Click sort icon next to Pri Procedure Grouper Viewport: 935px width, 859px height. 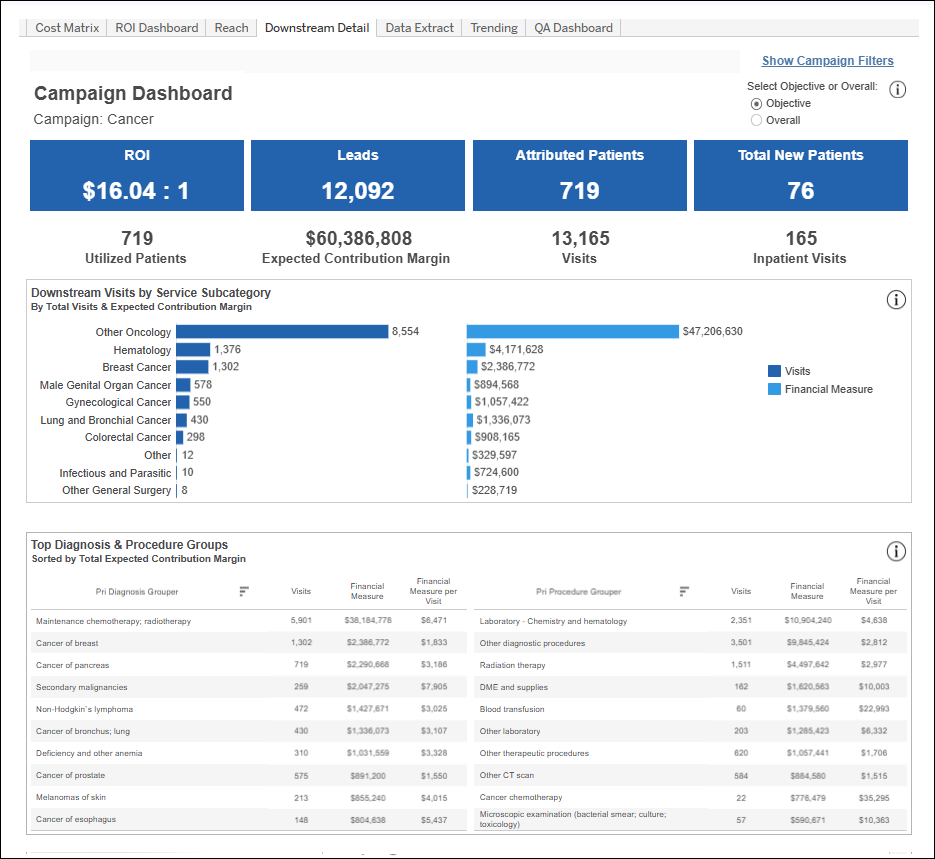[x=684, y=591]
